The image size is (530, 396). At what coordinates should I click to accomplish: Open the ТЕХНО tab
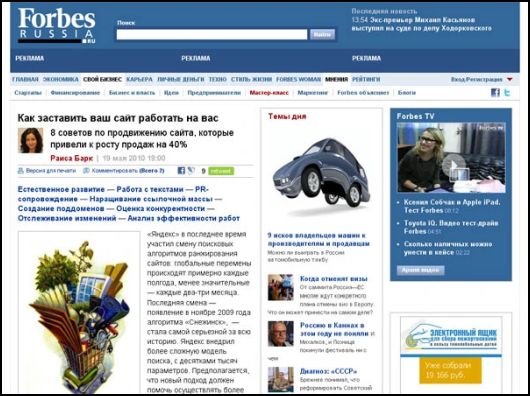click(x=217, y=79)
